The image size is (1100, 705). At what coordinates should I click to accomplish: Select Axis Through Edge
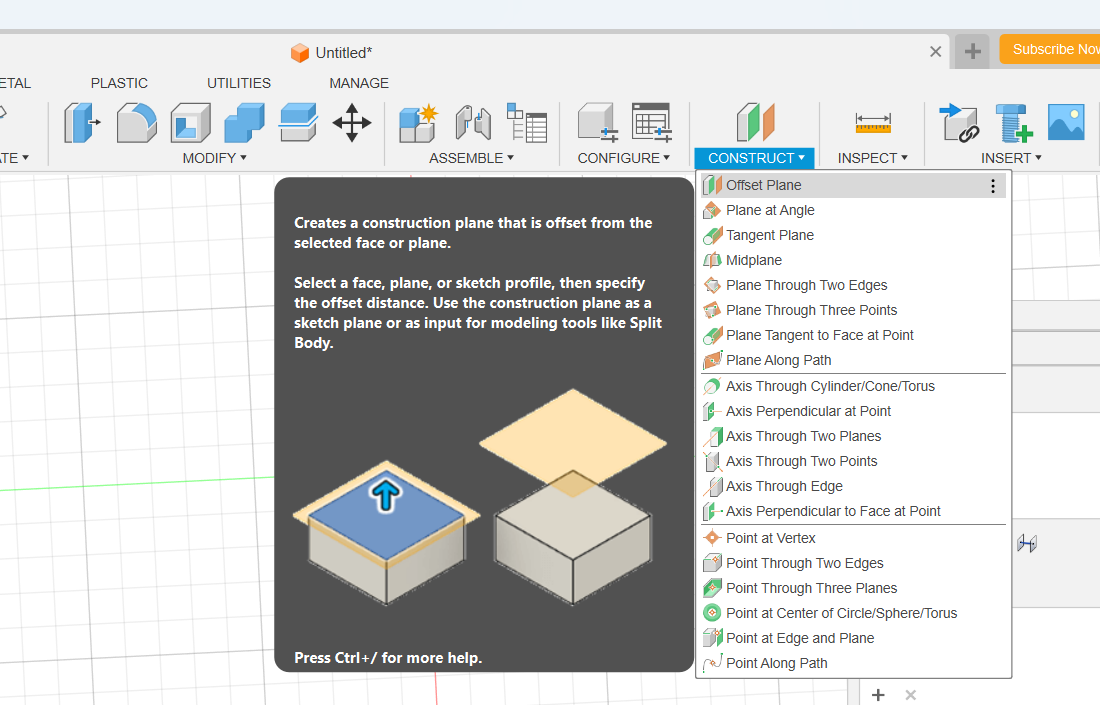[x=853, y=486]
